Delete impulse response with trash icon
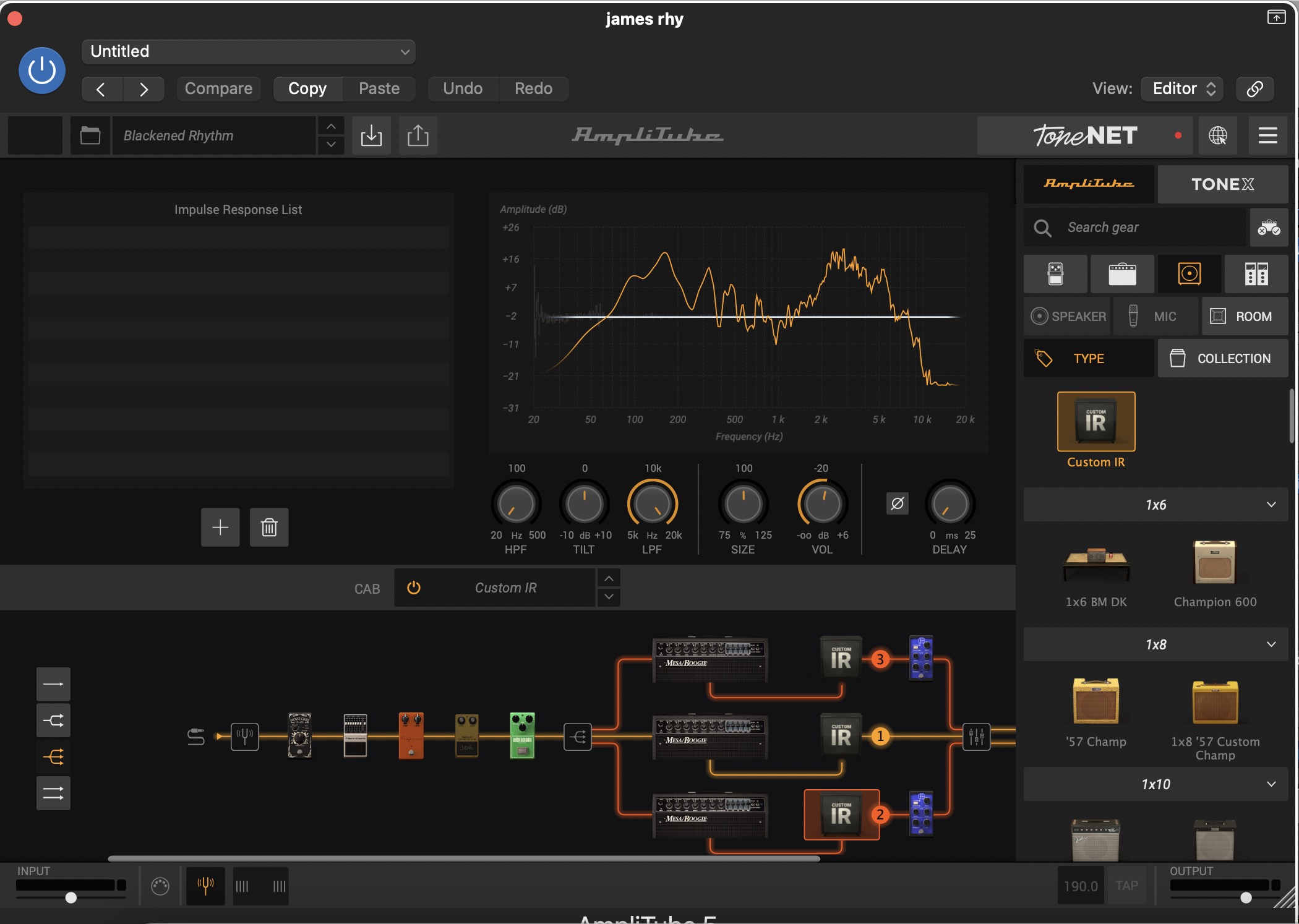 [x=269, y=528]
